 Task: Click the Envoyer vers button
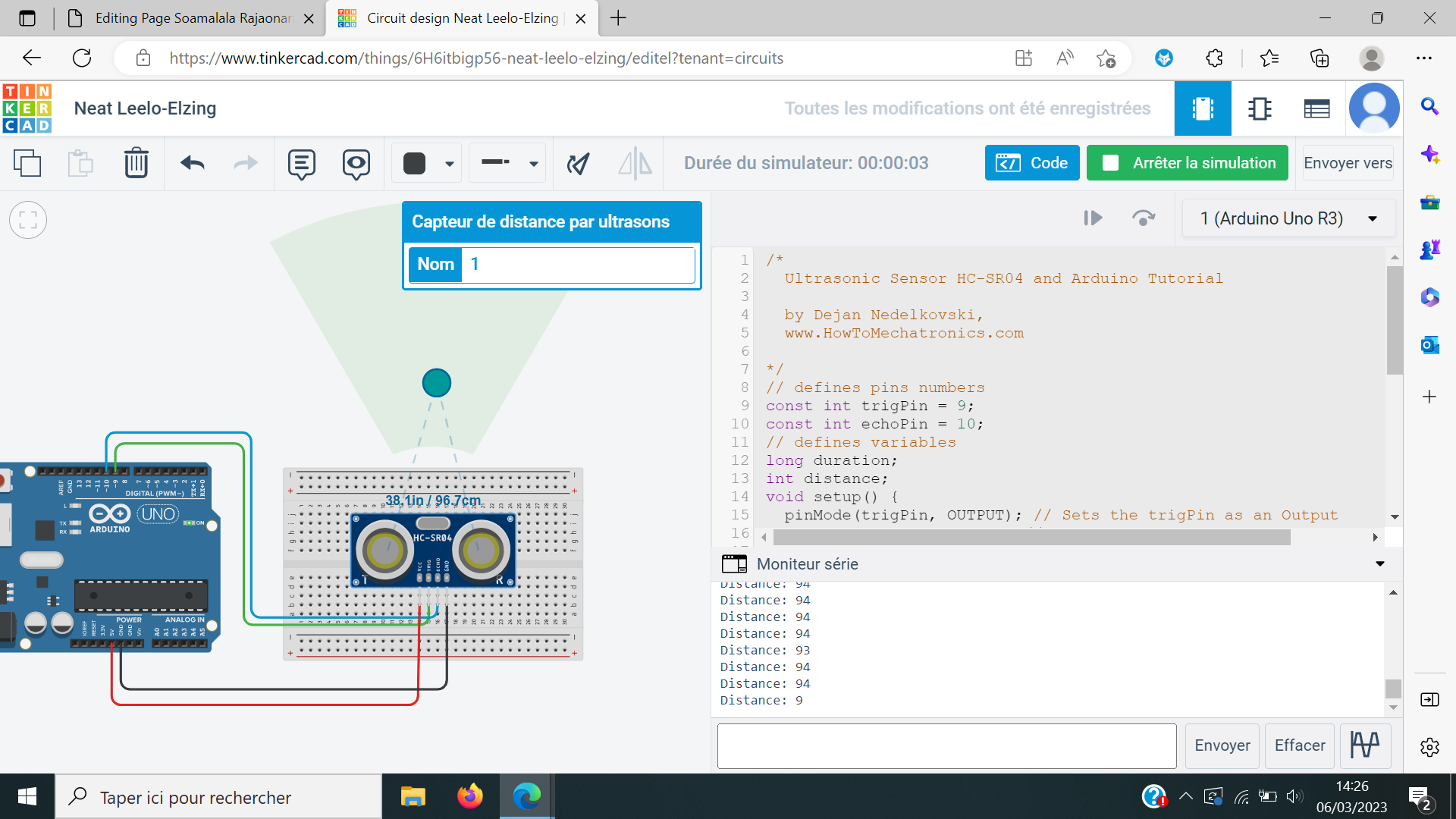click(x=1348, y=163)
